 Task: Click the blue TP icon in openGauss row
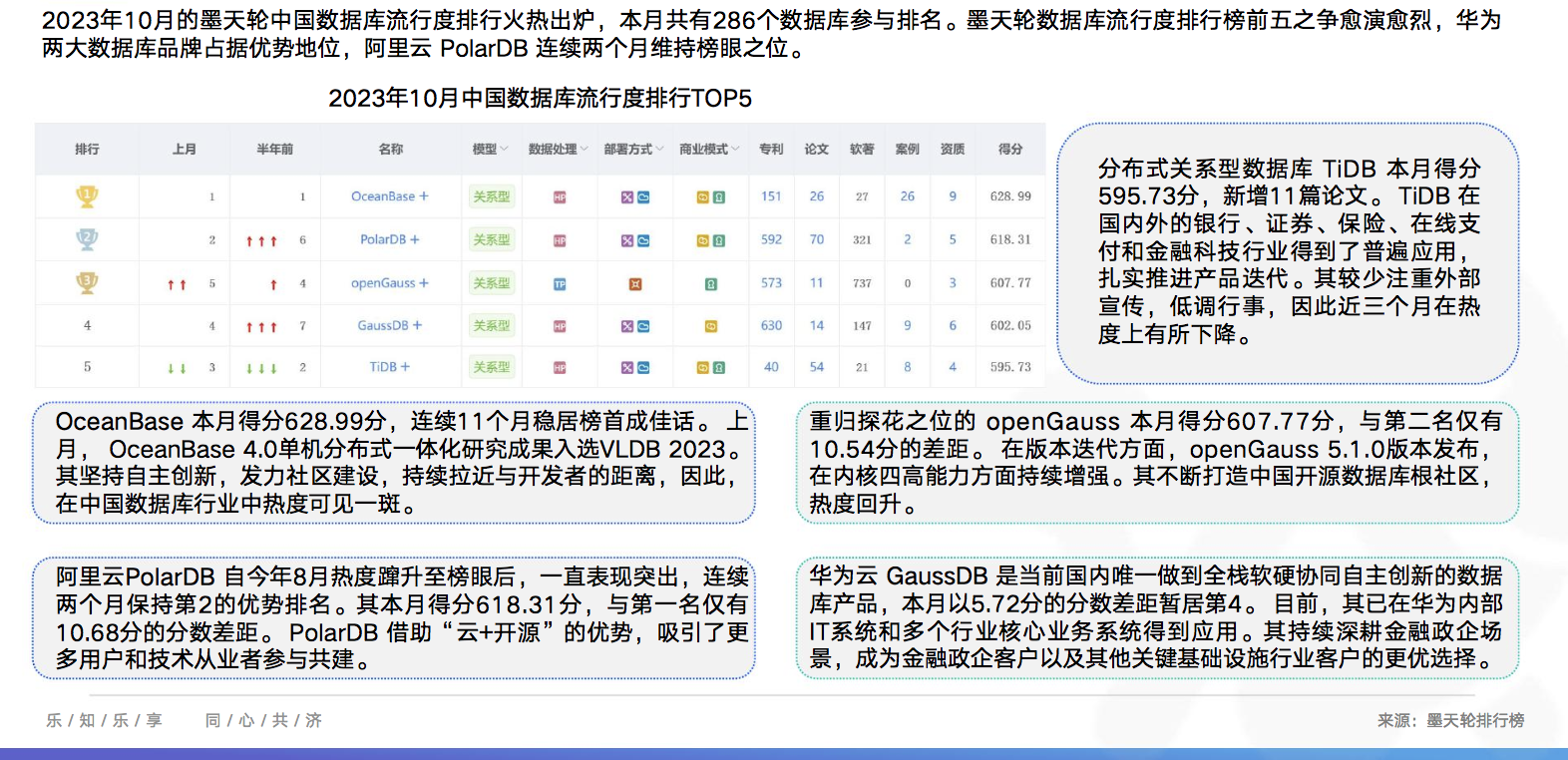[x=560, y=284]
